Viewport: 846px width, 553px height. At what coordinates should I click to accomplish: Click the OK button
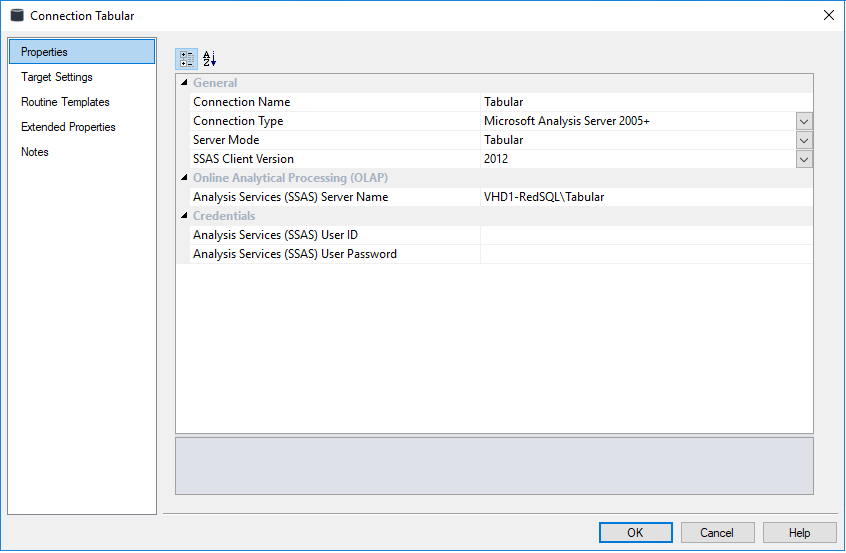tap(636, 533)
